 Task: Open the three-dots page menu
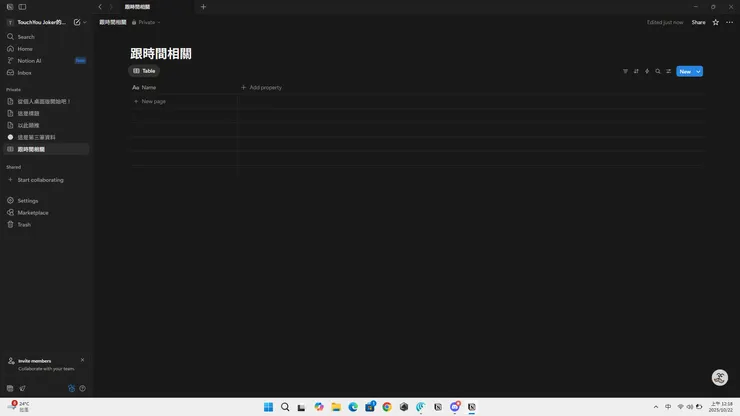coord(730,22)
